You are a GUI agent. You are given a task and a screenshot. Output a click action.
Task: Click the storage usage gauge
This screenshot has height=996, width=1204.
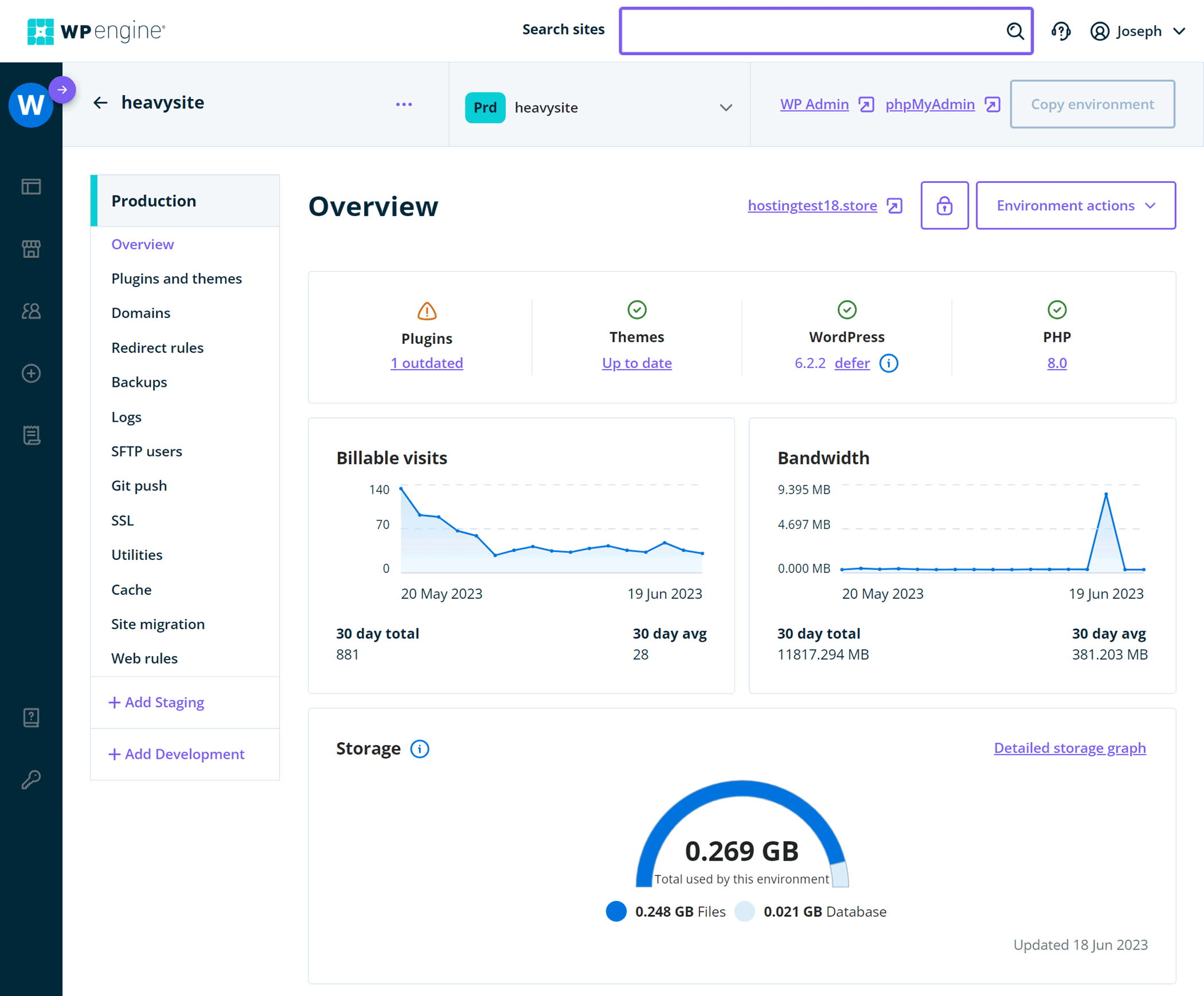742,837
